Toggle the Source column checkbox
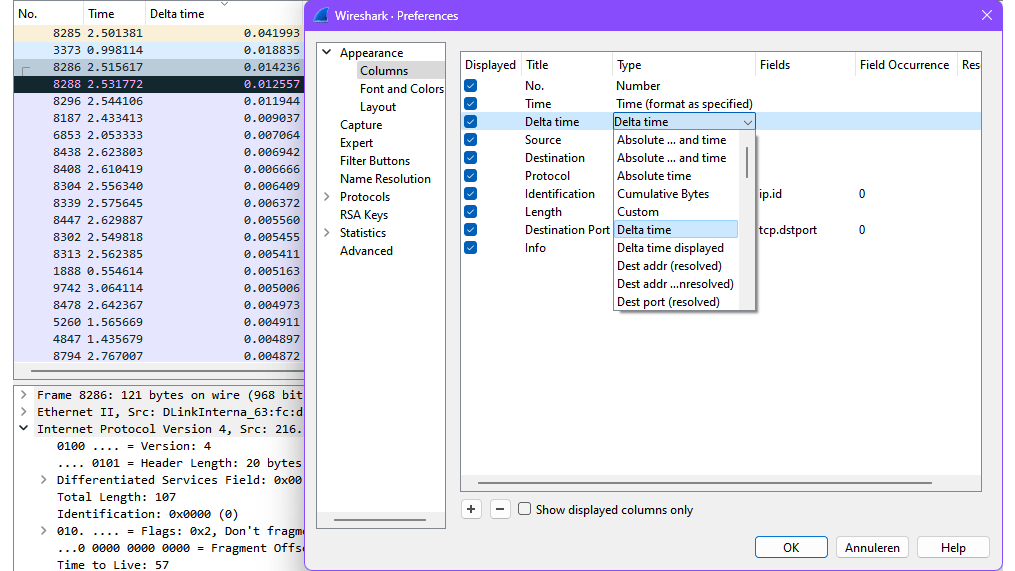The image size is (1015, 571). point(471,140)
